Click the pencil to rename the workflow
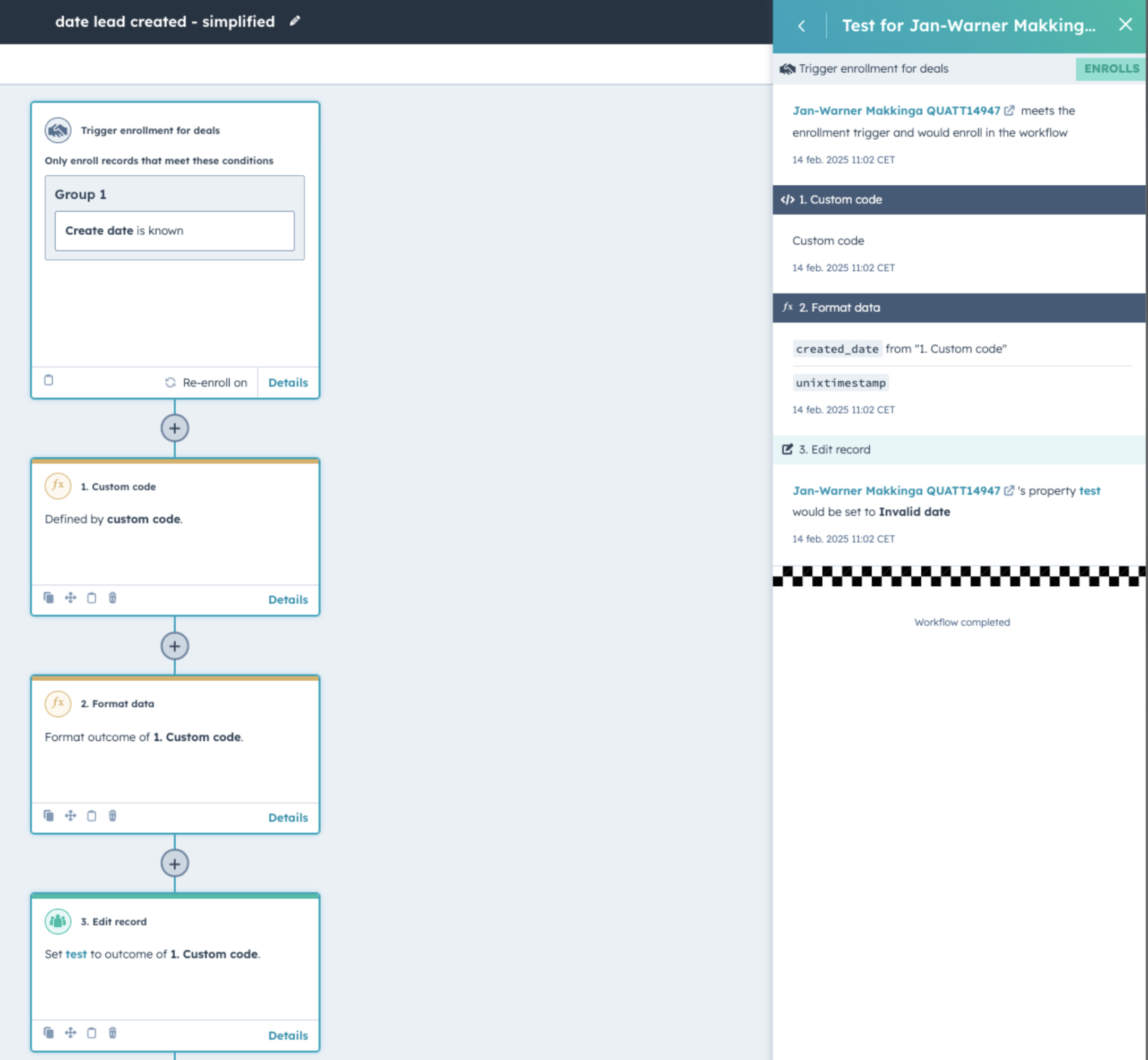1148x1060 pixels. pyautogui.click(x=295, y=21)
